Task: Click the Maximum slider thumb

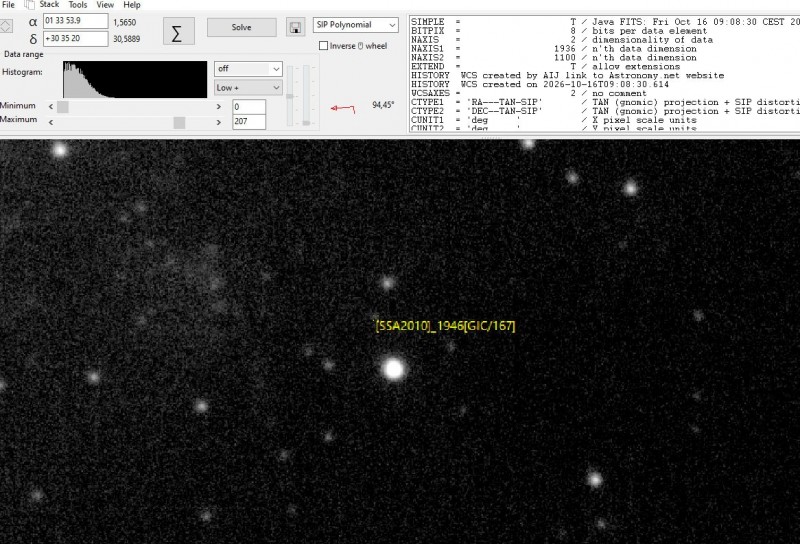Action: (179, 122)
